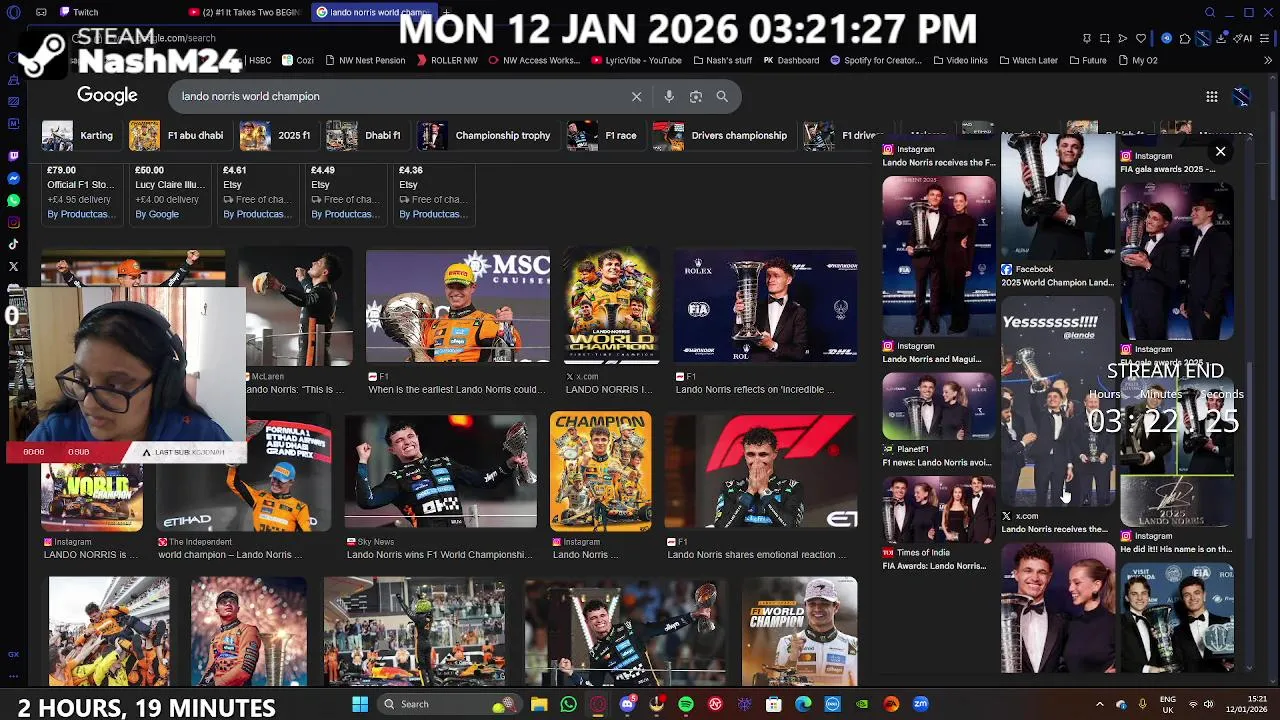Image resolution: width=1280 pixels, height=720 pixels.
Task: Open Cozi bookmark
Action: coord(298,60)
